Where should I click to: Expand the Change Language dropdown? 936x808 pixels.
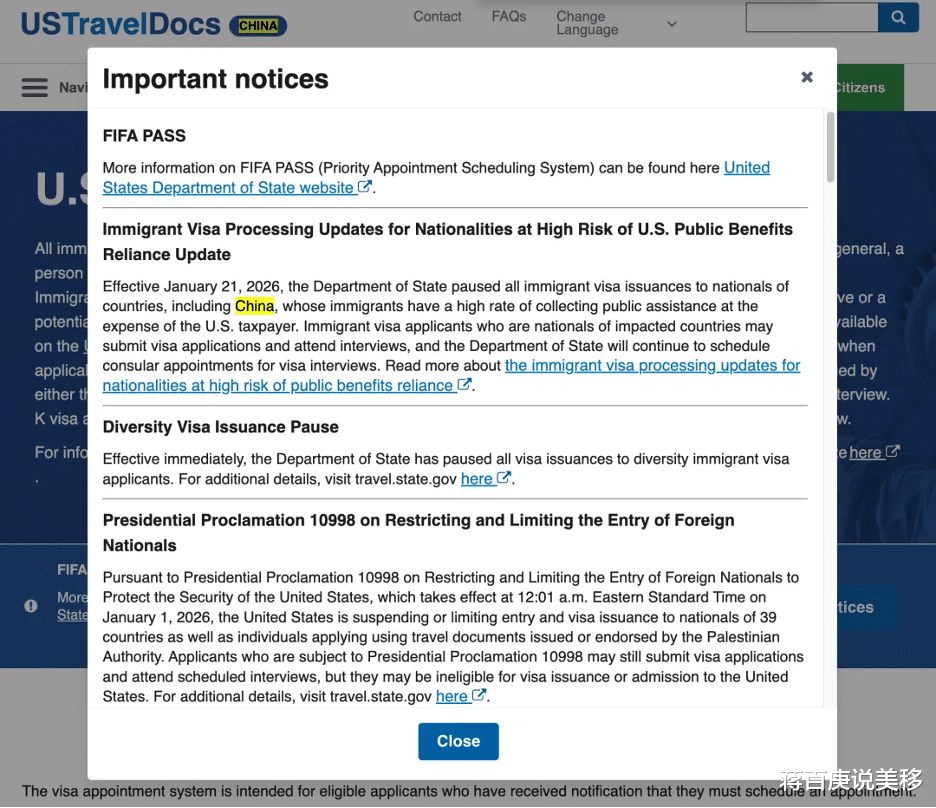(616, 23)
